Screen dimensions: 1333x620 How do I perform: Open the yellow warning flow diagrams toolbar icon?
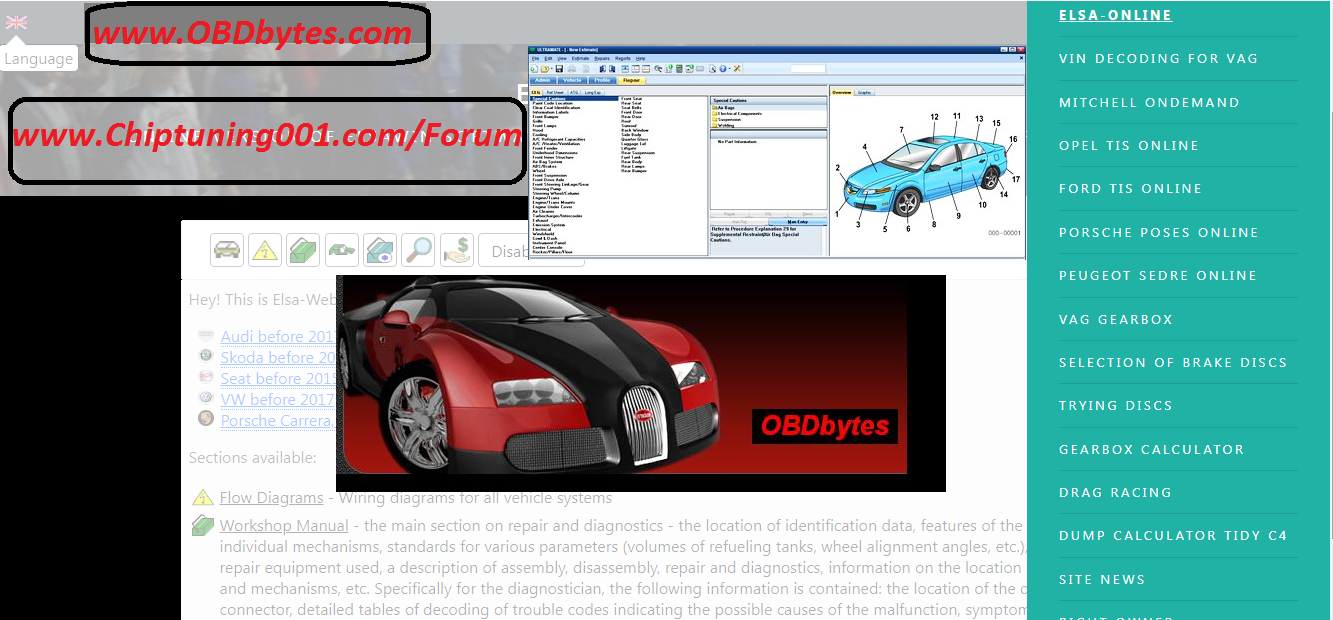click(265, 250)
